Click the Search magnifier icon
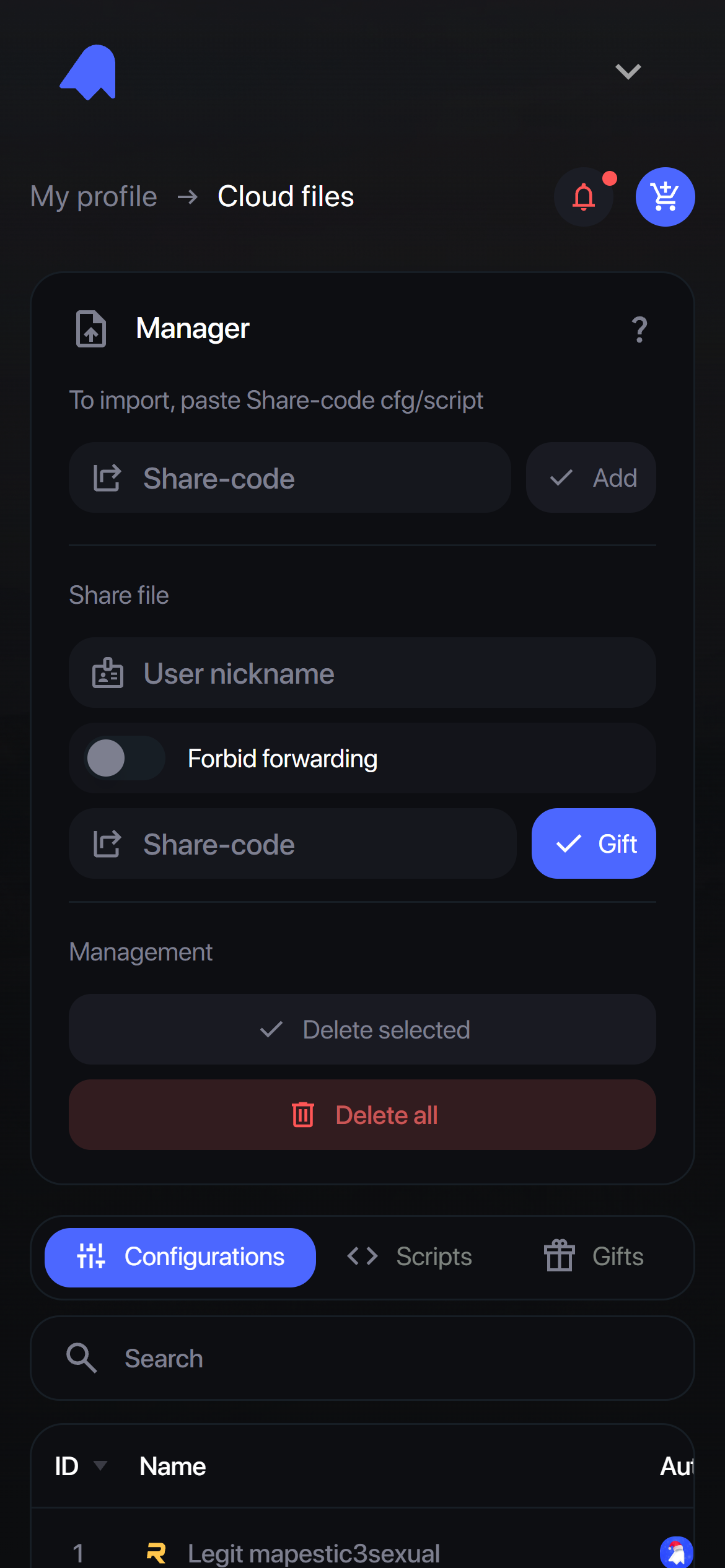 pos(81,1358)
